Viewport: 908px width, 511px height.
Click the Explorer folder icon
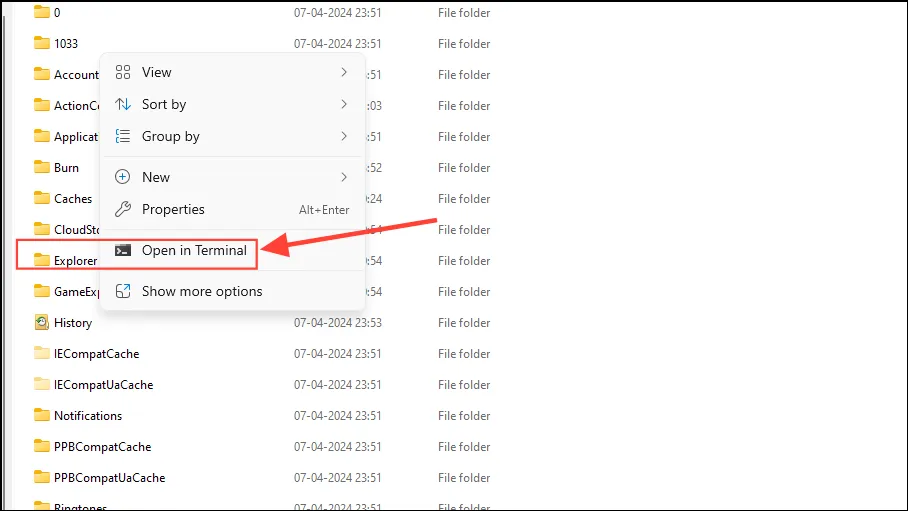pyautogui.click(x=42, y=260)
